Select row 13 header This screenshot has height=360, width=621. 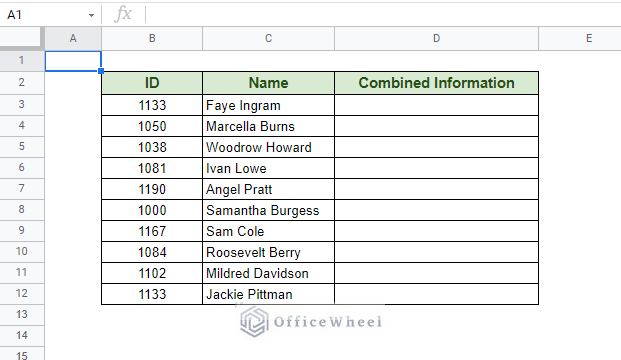coord(22,314)
